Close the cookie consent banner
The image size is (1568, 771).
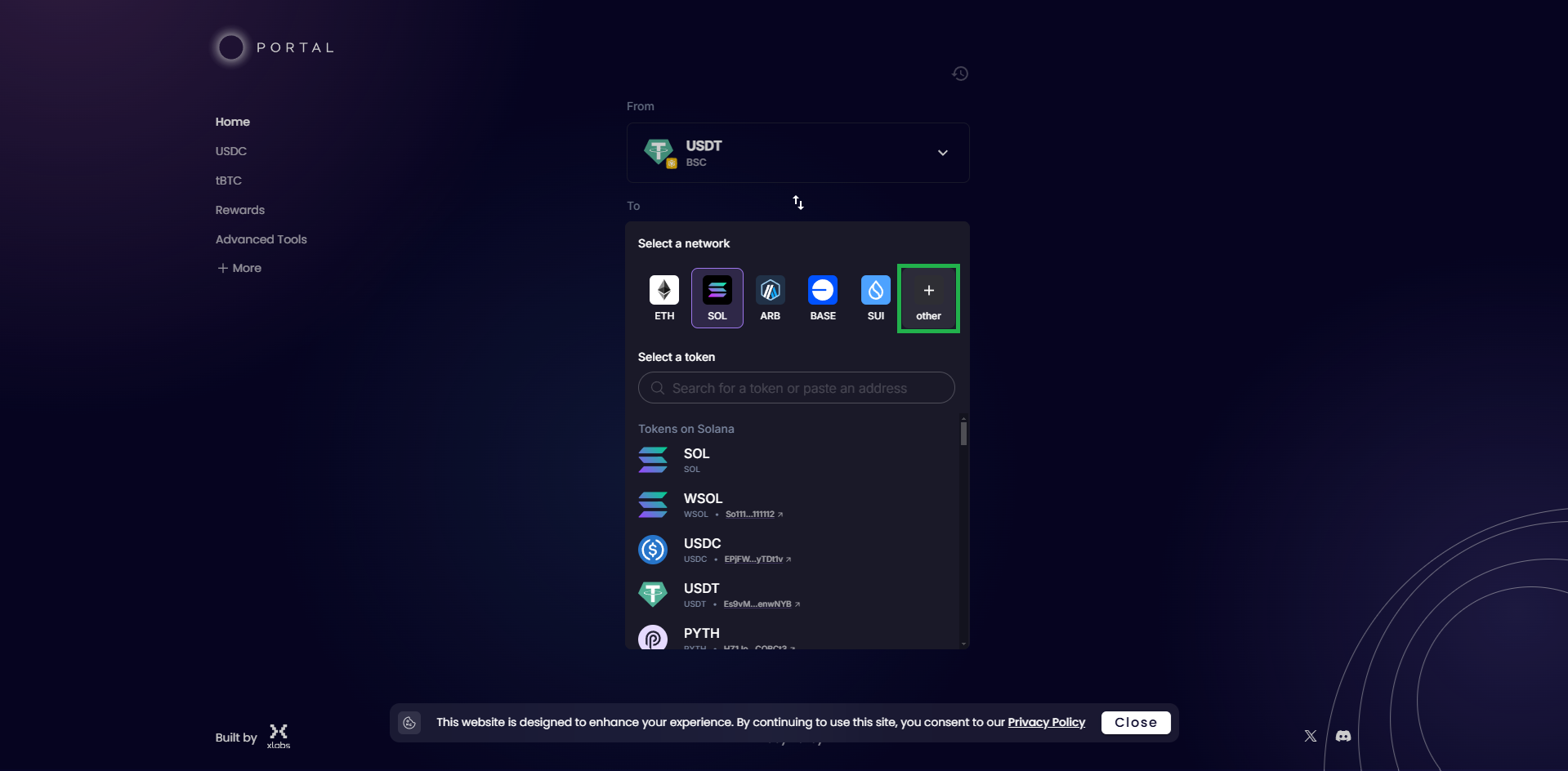coord(1135,723)
